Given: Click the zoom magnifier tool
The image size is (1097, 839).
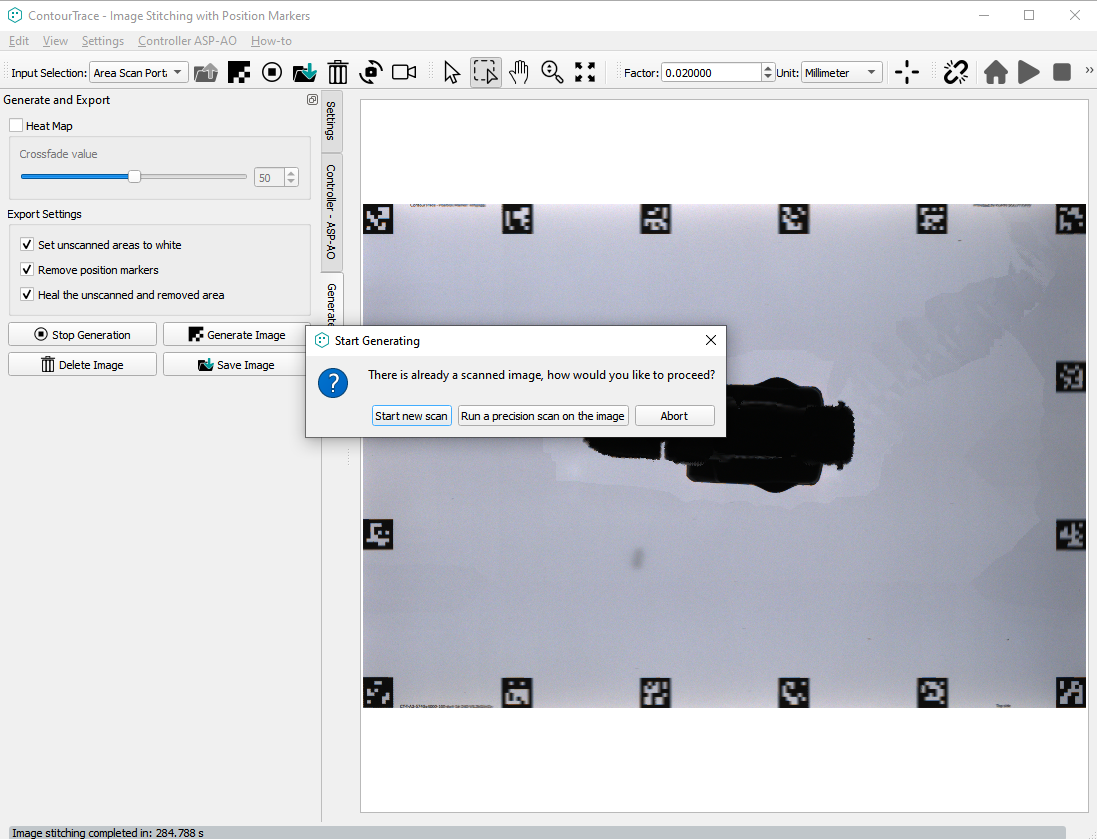Looking at the screenshot, I should [x=552, y=72].
